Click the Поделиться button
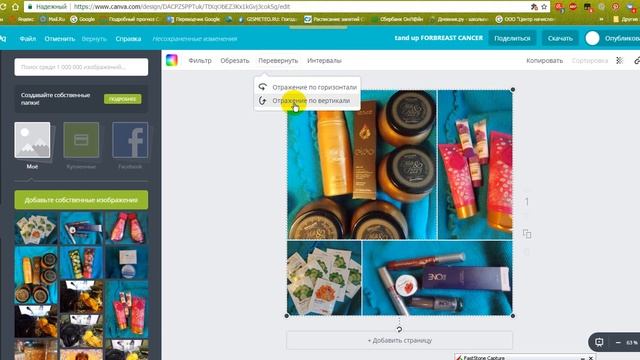 click(x=512, y=38)
